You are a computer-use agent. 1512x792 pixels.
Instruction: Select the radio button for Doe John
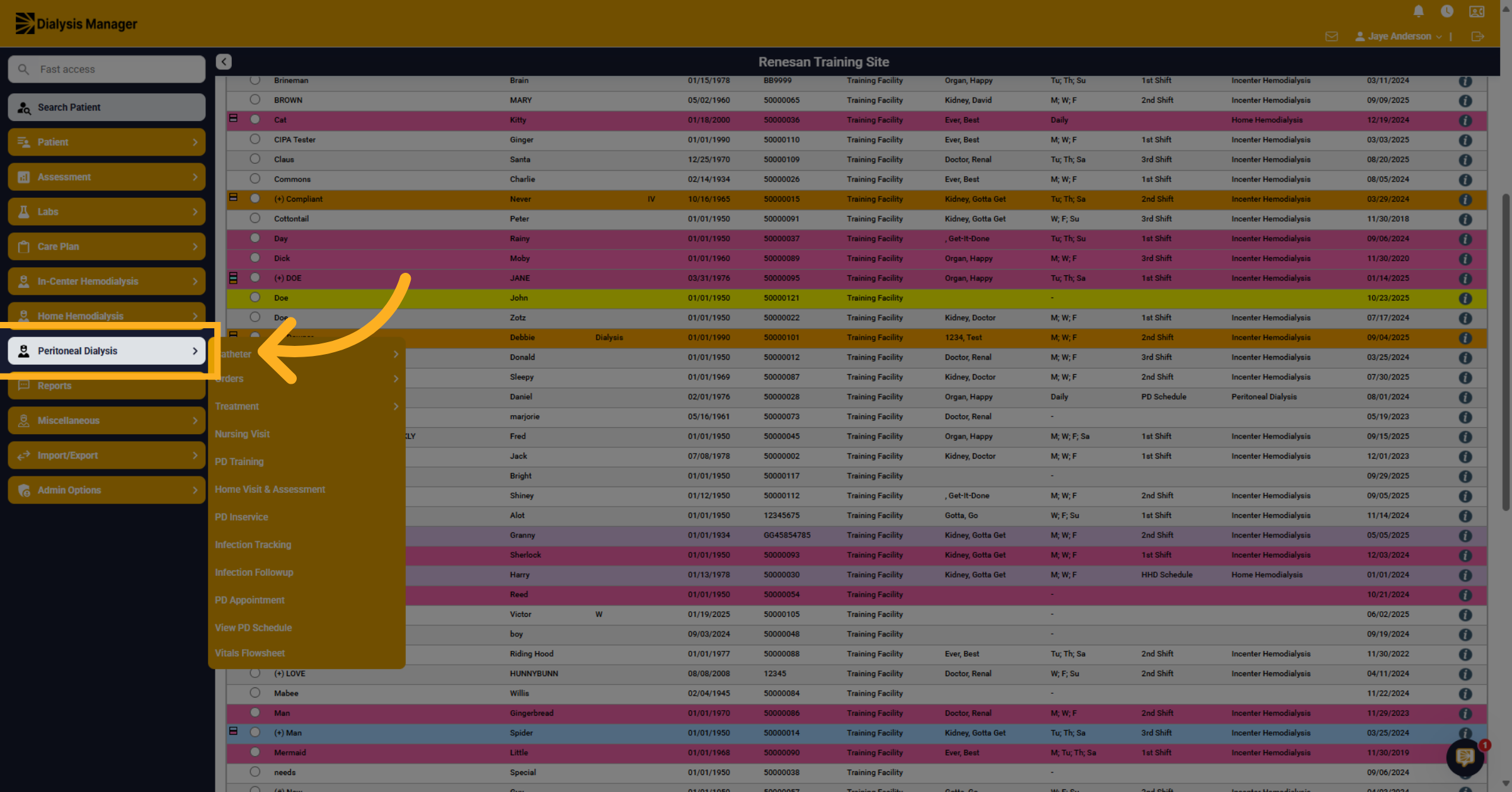click(255, 297)
